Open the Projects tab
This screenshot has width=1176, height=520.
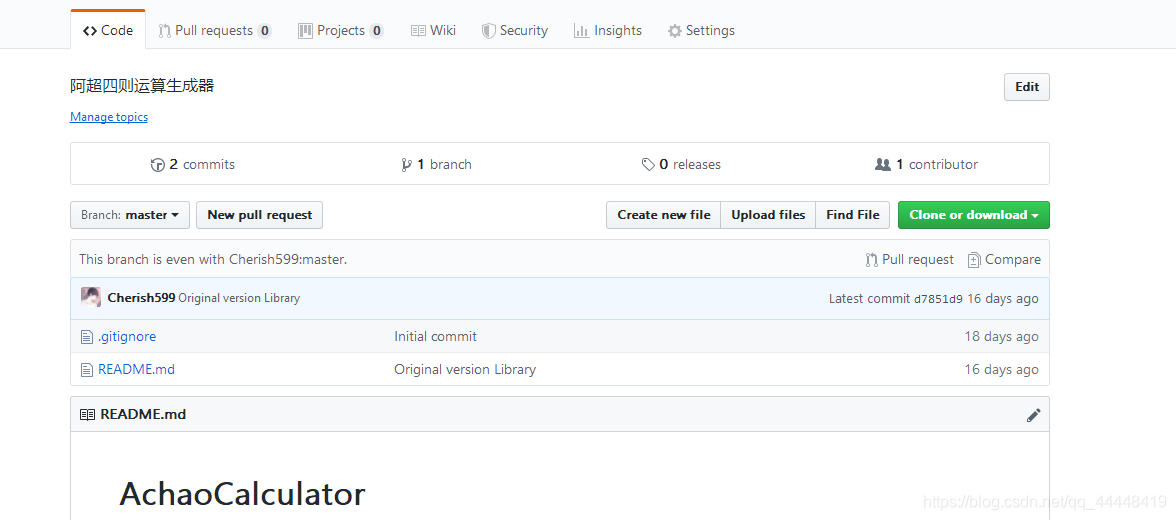(x=340, y=30)
